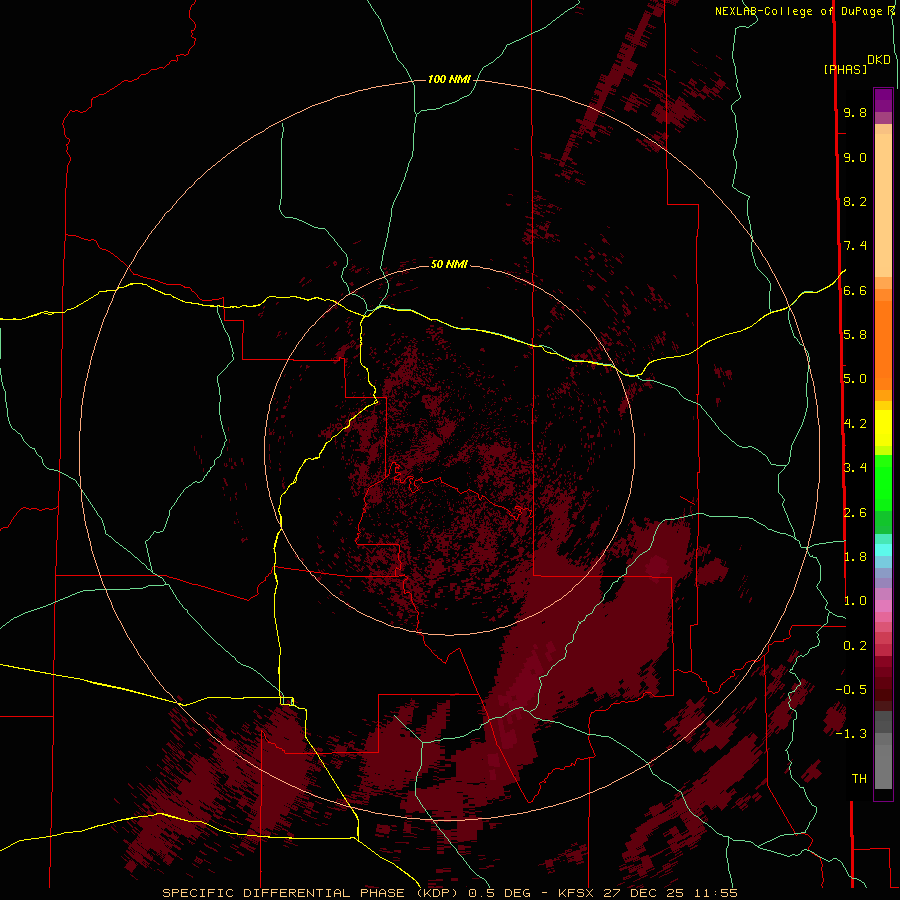Click the [PHAS] label above the color bar
900x900 pixels.
tap(845, 70)
